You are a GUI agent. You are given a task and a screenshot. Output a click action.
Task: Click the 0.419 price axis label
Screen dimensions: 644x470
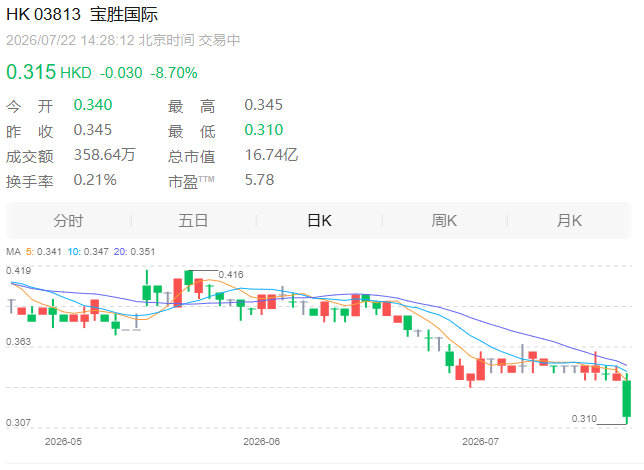point(18,271)
